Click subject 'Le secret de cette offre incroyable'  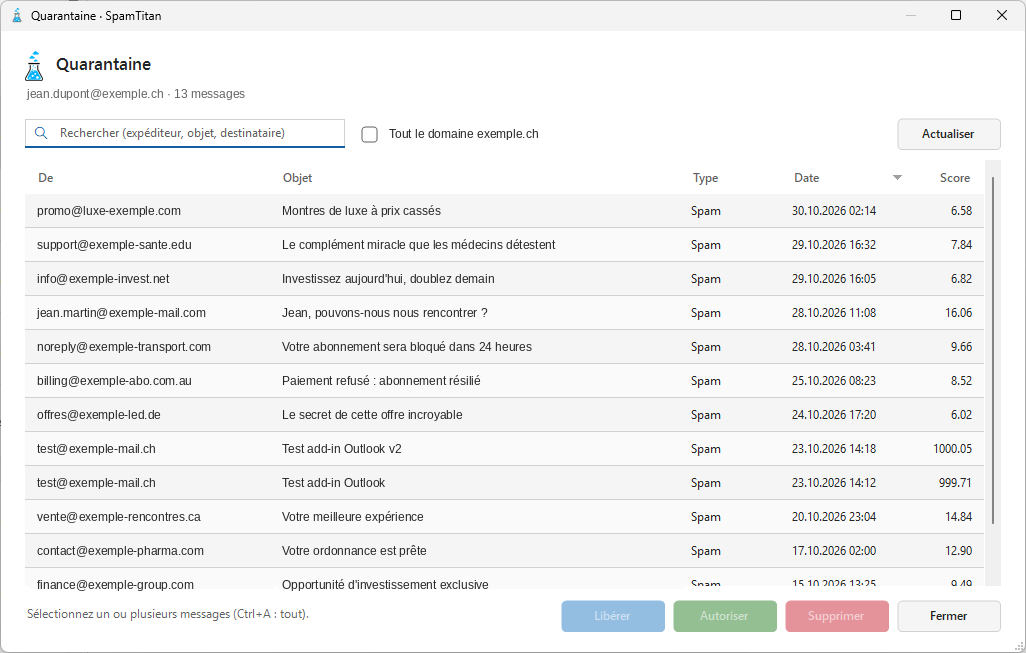tap(372, 415)
